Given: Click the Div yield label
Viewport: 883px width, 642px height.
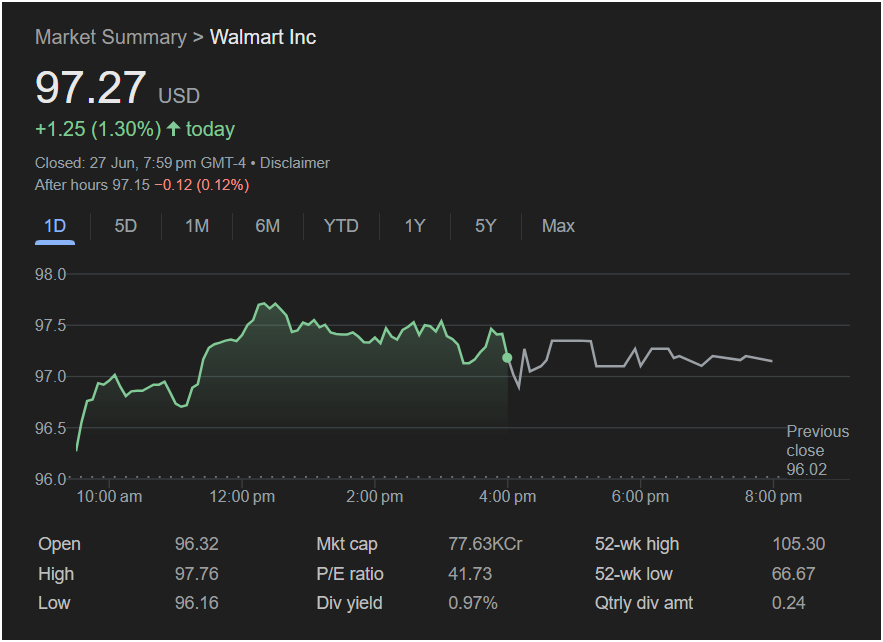Looking at the screenshot, I should point(349,603).
